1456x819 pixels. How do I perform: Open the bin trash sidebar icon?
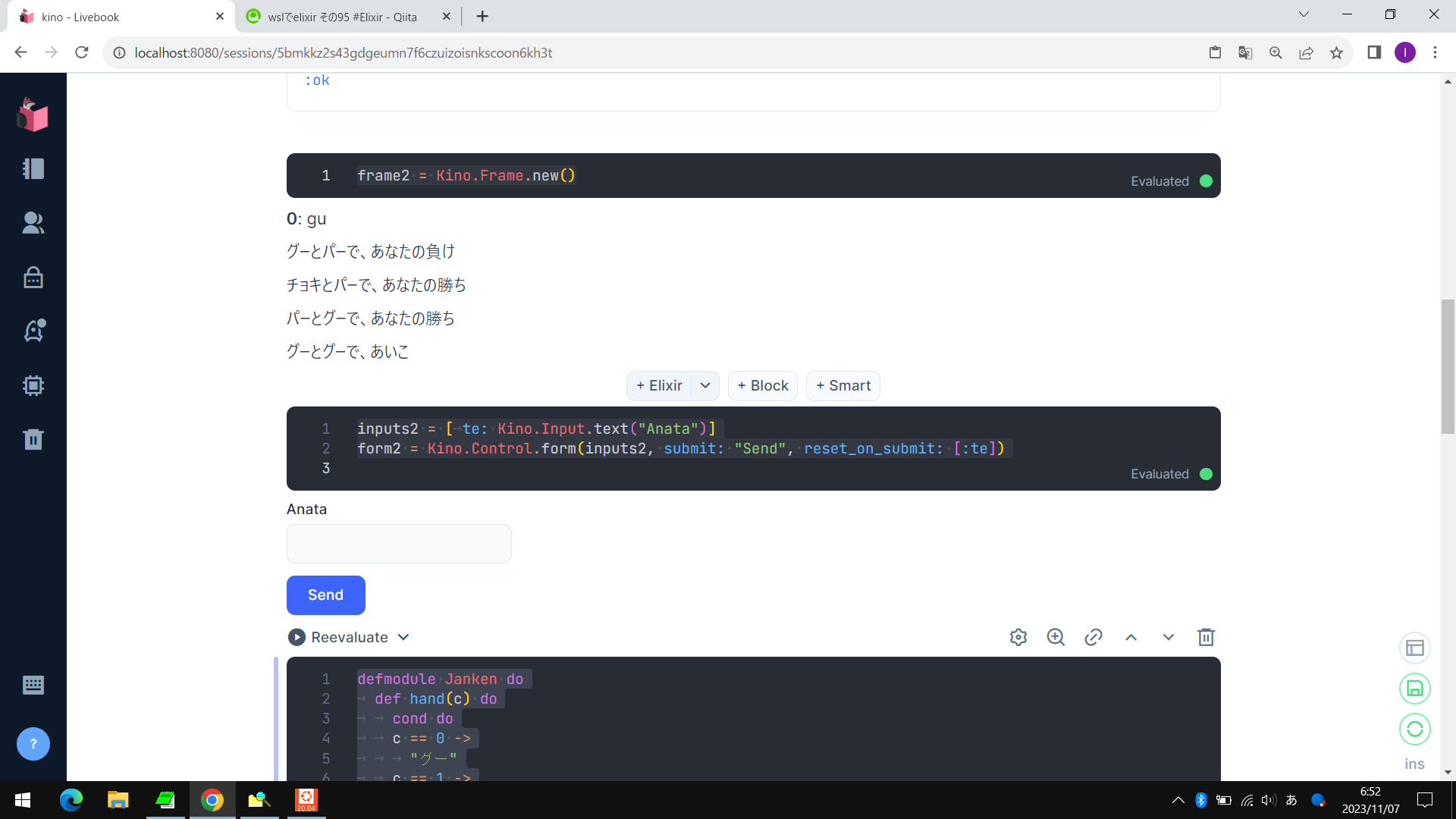tap(33, 439)
